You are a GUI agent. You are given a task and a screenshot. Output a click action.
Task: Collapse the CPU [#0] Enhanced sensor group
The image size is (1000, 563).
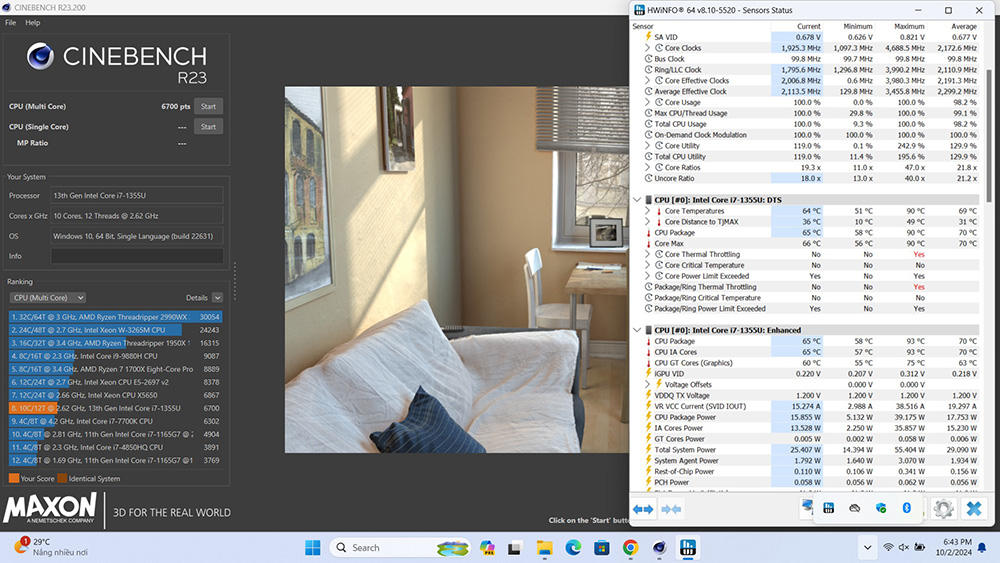(x=636, y=330)
